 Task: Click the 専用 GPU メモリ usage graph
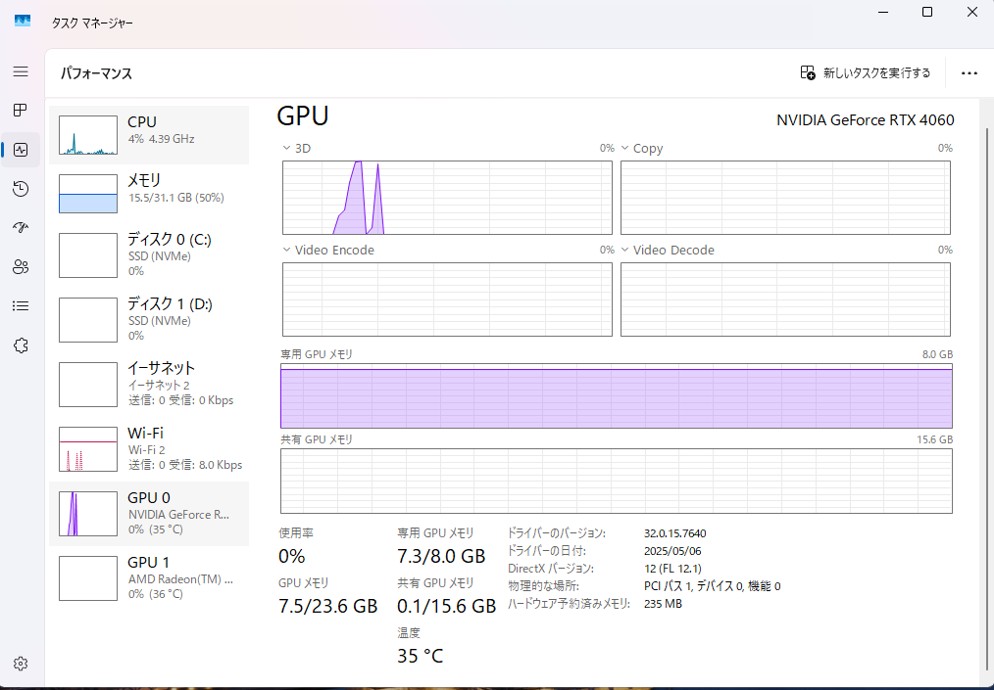(616, 396)
